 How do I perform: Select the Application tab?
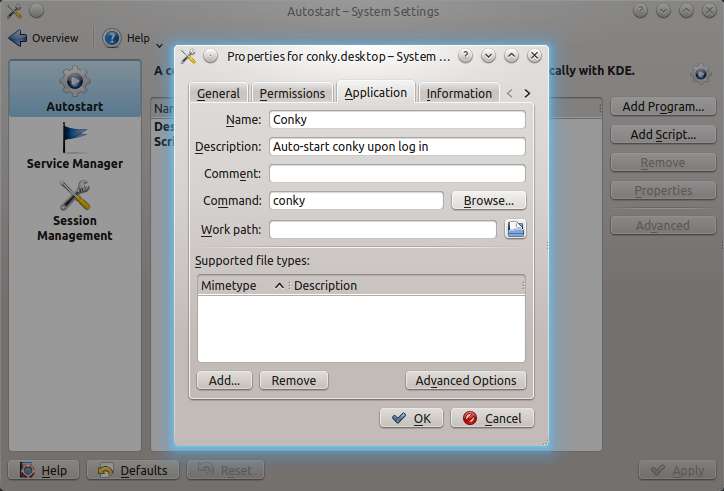[x=376, y=92]
